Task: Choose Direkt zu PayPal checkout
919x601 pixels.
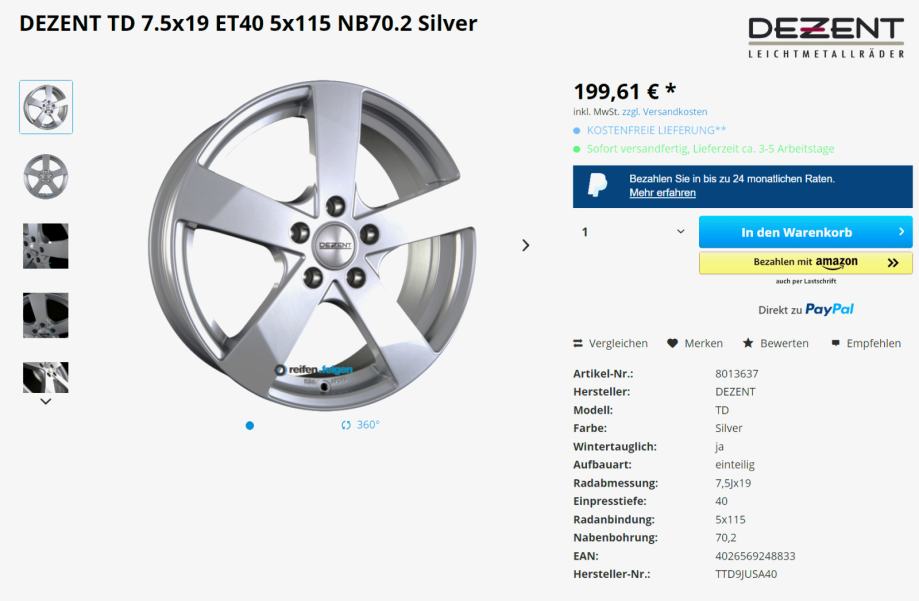Action: pos(805,310)
